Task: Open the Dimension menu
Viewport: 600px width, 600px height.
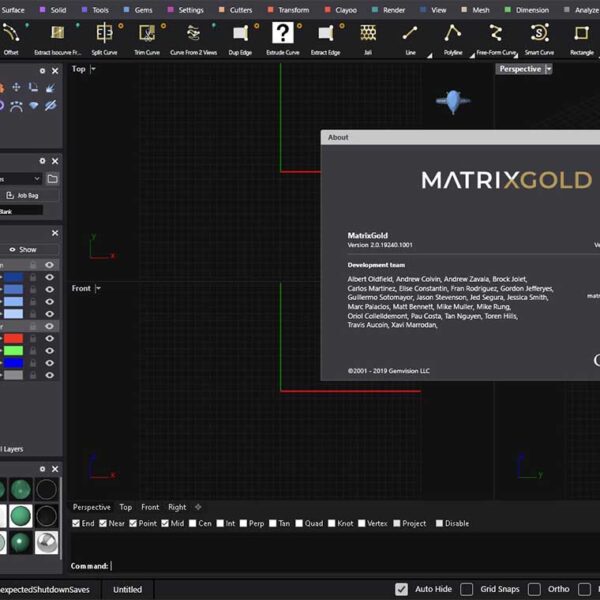Action: (527, 10)
